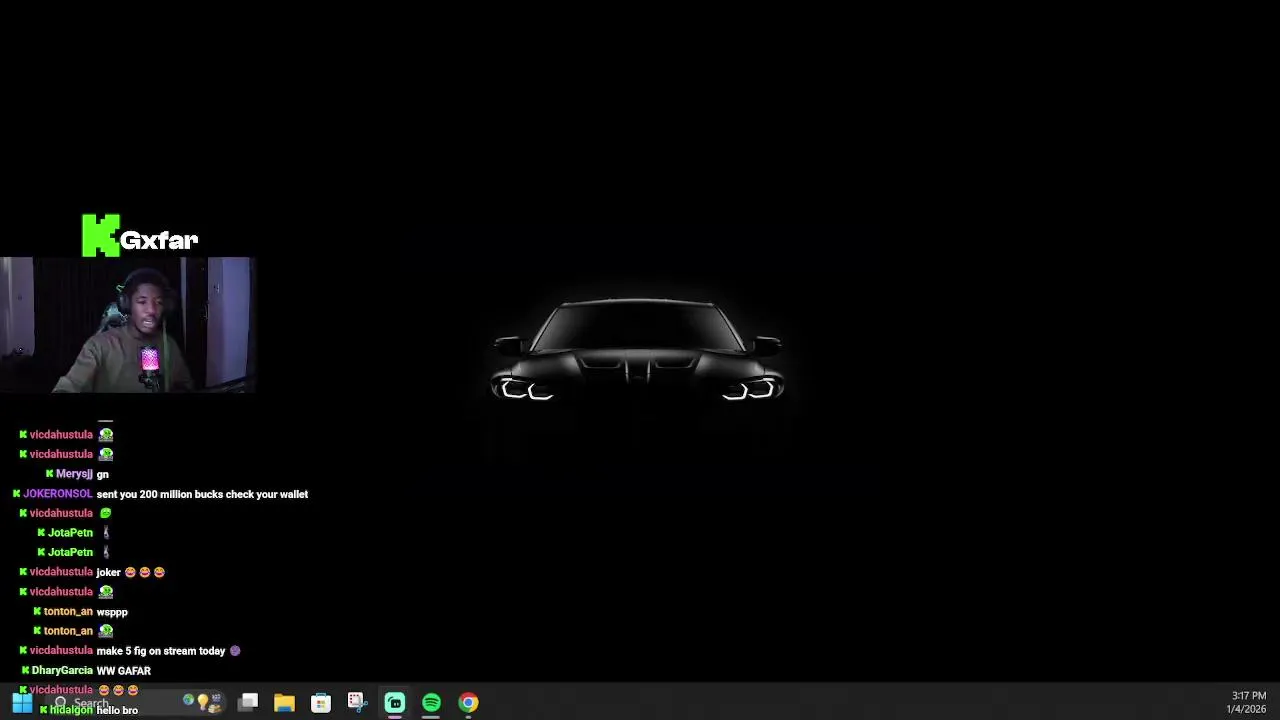Image resolution: width=1280 pixels, height=720 pixels.
Task: Open File Explorer from the taskbar
Action: [285, 703]
